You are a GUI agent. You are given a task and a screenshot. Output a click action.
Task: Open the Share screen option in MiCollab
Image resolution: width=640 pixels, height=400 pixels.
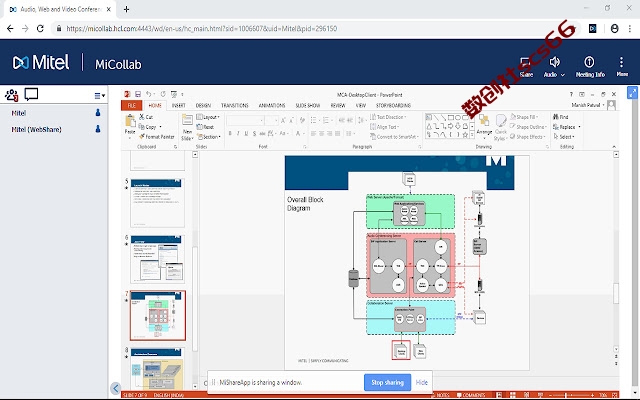click(526, 67)
